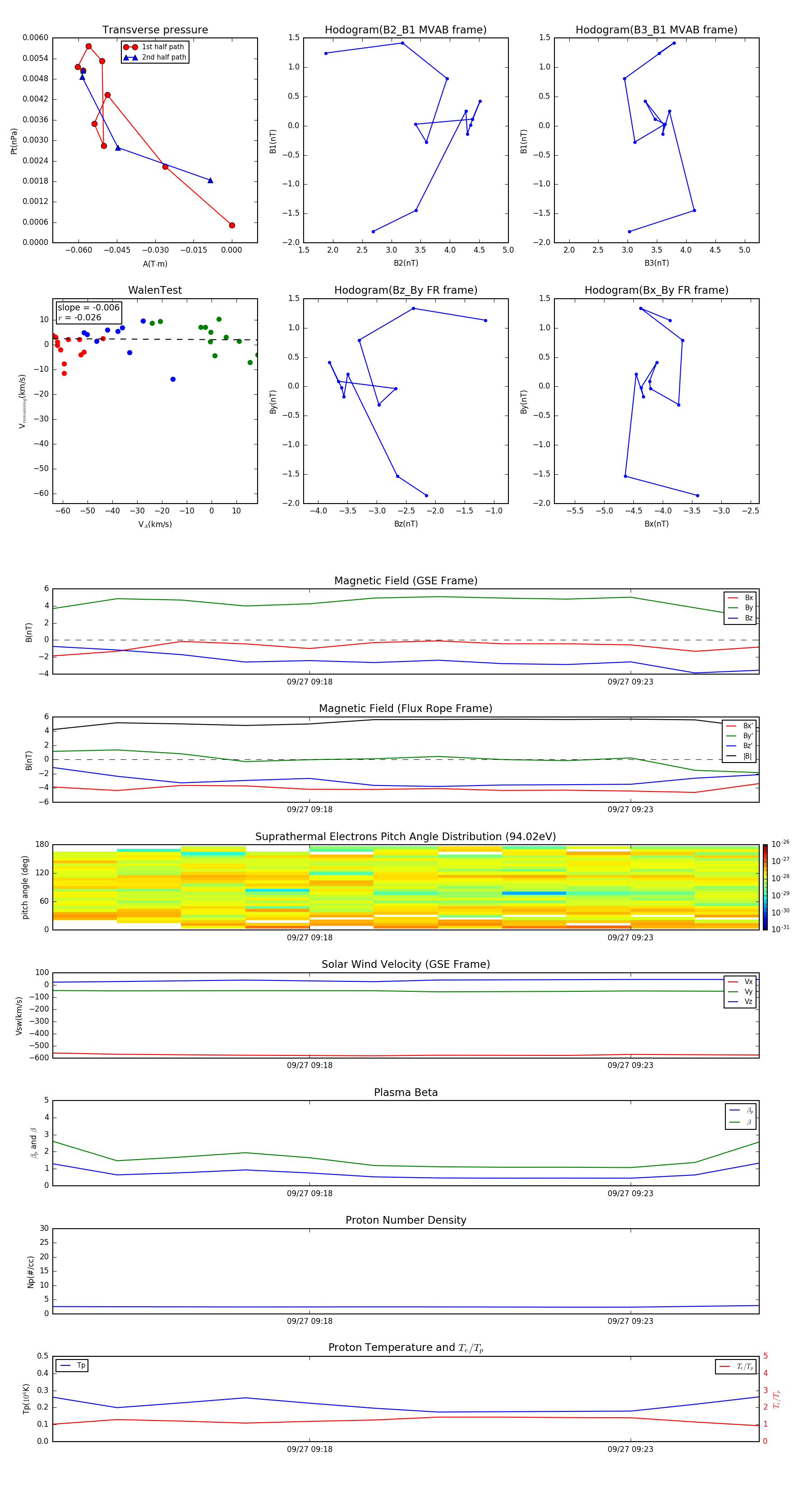
Task: Click the 'Te/Tp' legend box in temperature plot
Action: [736, 1366]
